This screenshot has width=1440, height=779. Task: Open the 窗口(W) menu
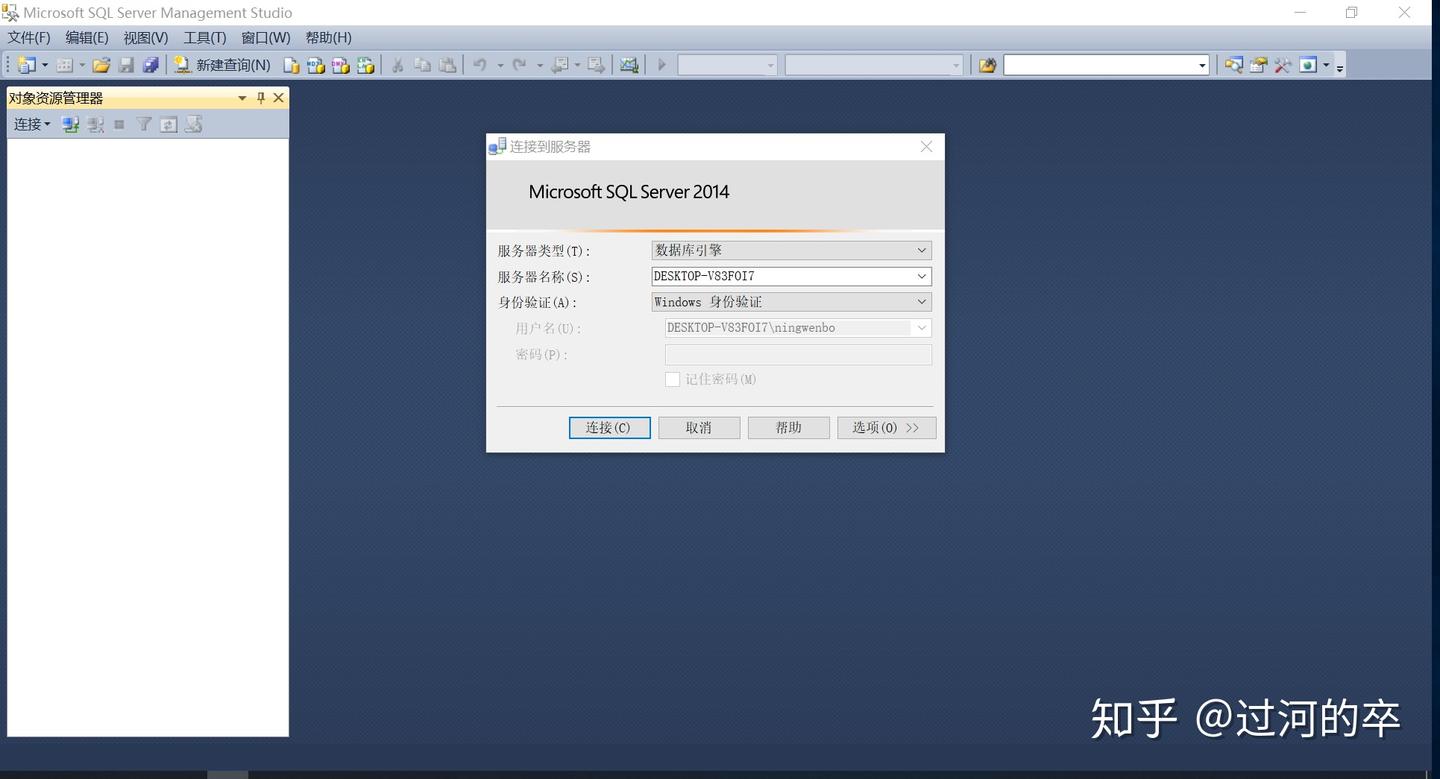click(266, 37)
